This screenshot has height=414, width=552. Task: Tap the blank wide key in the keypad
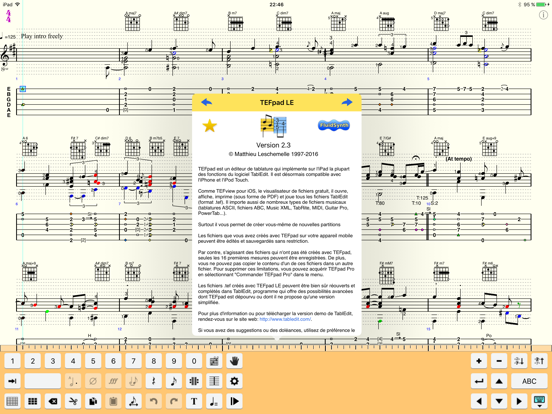point(43,381)
